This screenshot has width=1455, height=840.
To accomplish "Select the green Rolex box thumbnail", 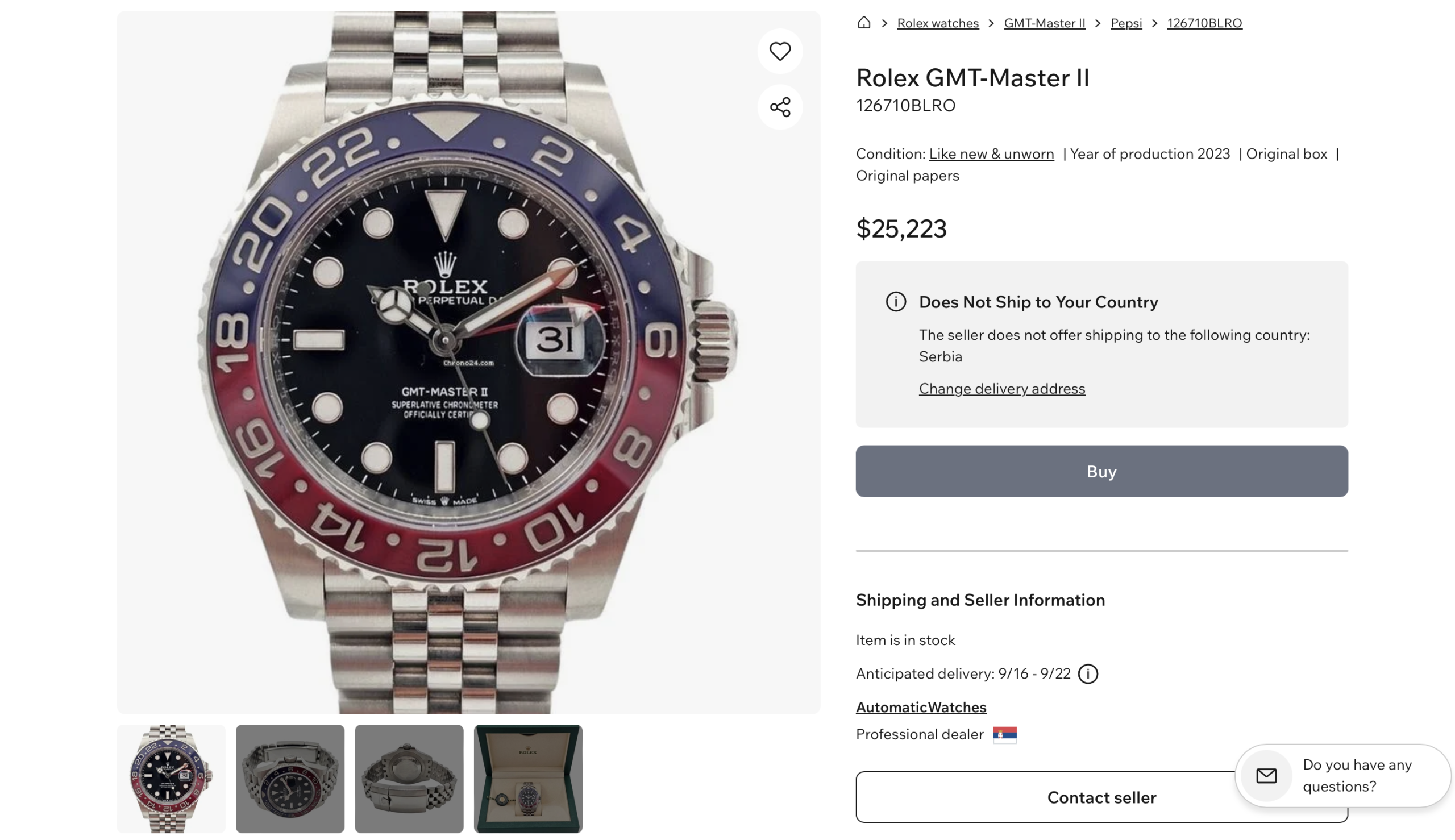I will click(527, 778).
